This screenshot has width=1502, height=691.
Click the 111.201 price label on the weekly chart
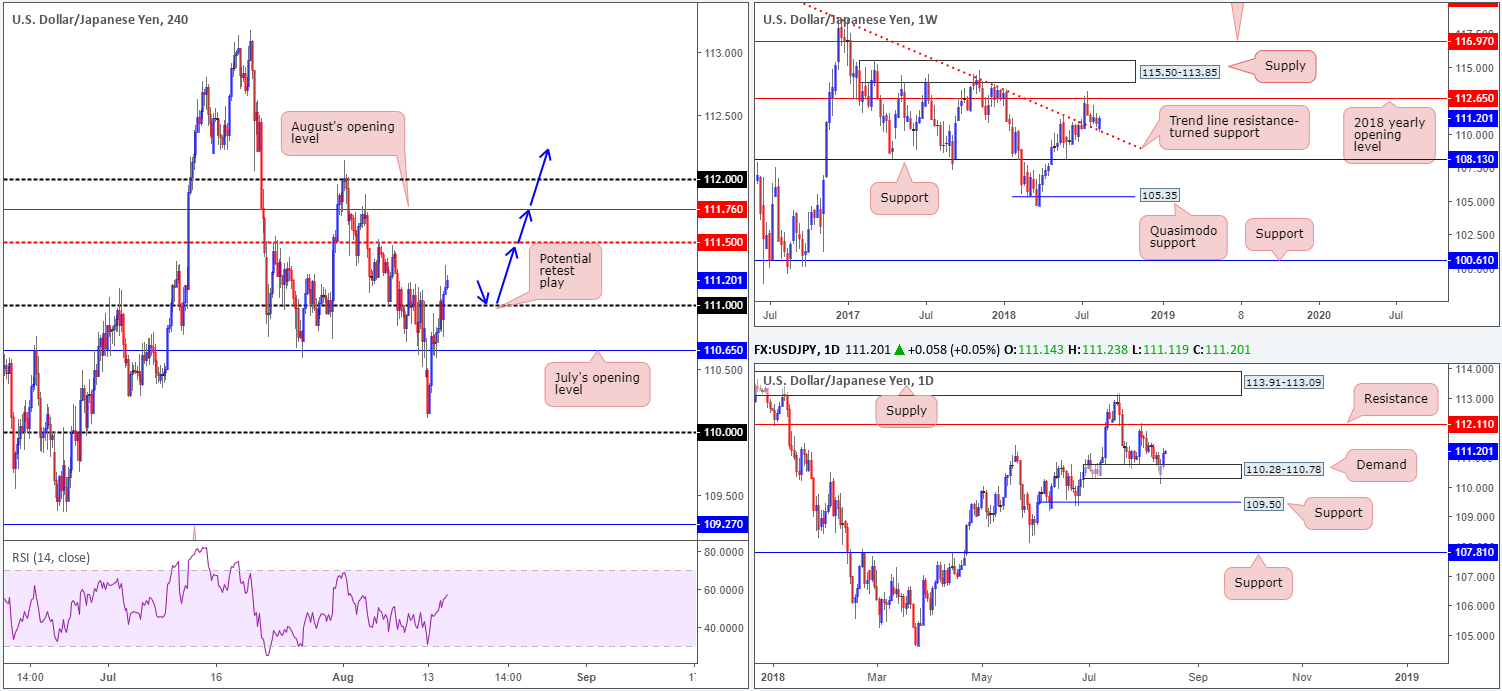tap(1474, 118)
